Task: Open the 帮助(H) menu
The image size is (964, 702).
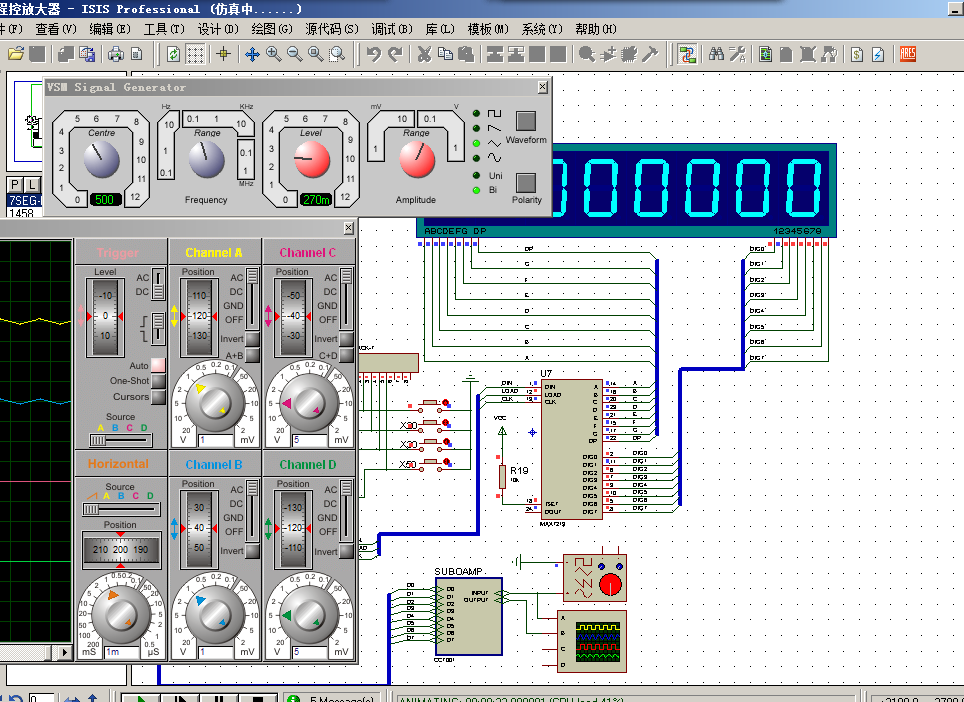Action: point(596,29)
